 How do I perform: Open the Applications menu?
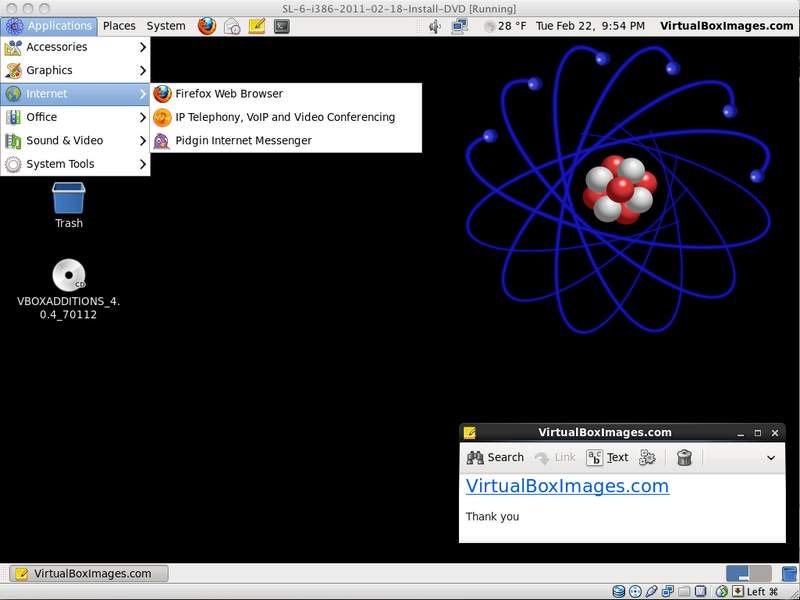[49, 26]
